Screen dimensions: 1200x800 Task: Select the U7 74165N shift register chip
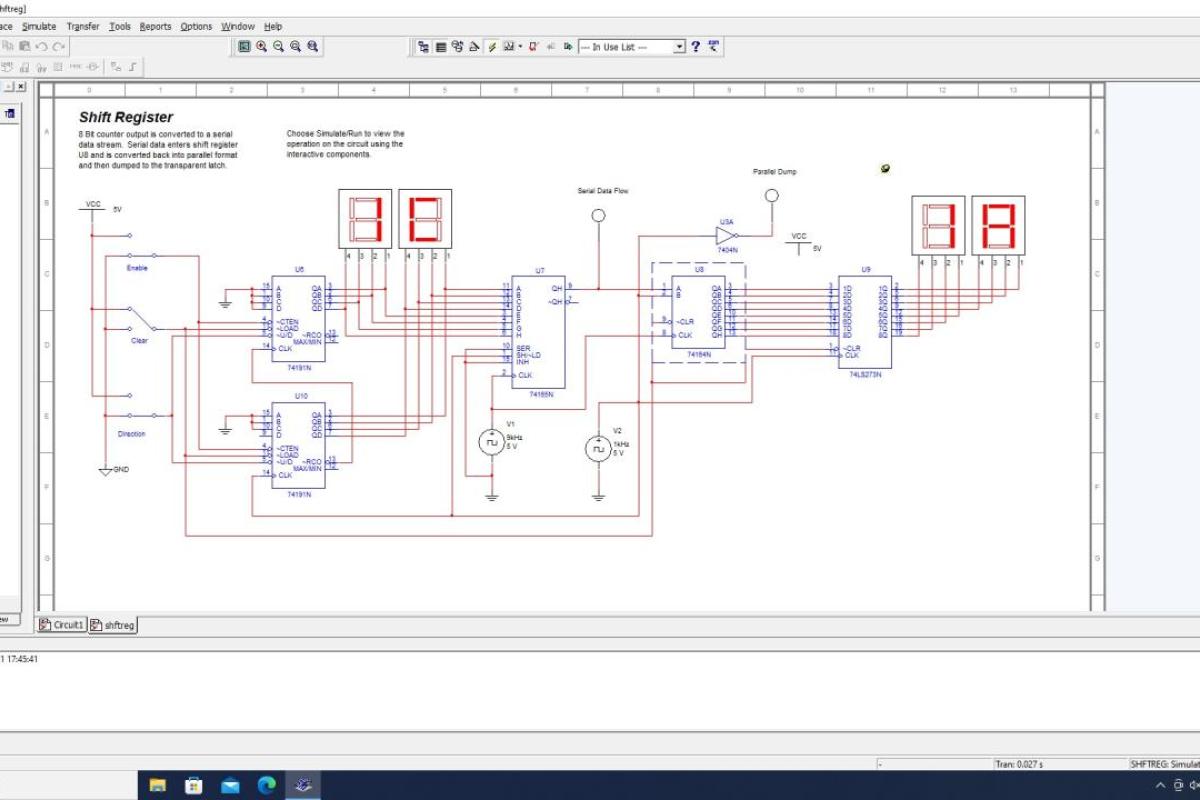pos(539,332)
